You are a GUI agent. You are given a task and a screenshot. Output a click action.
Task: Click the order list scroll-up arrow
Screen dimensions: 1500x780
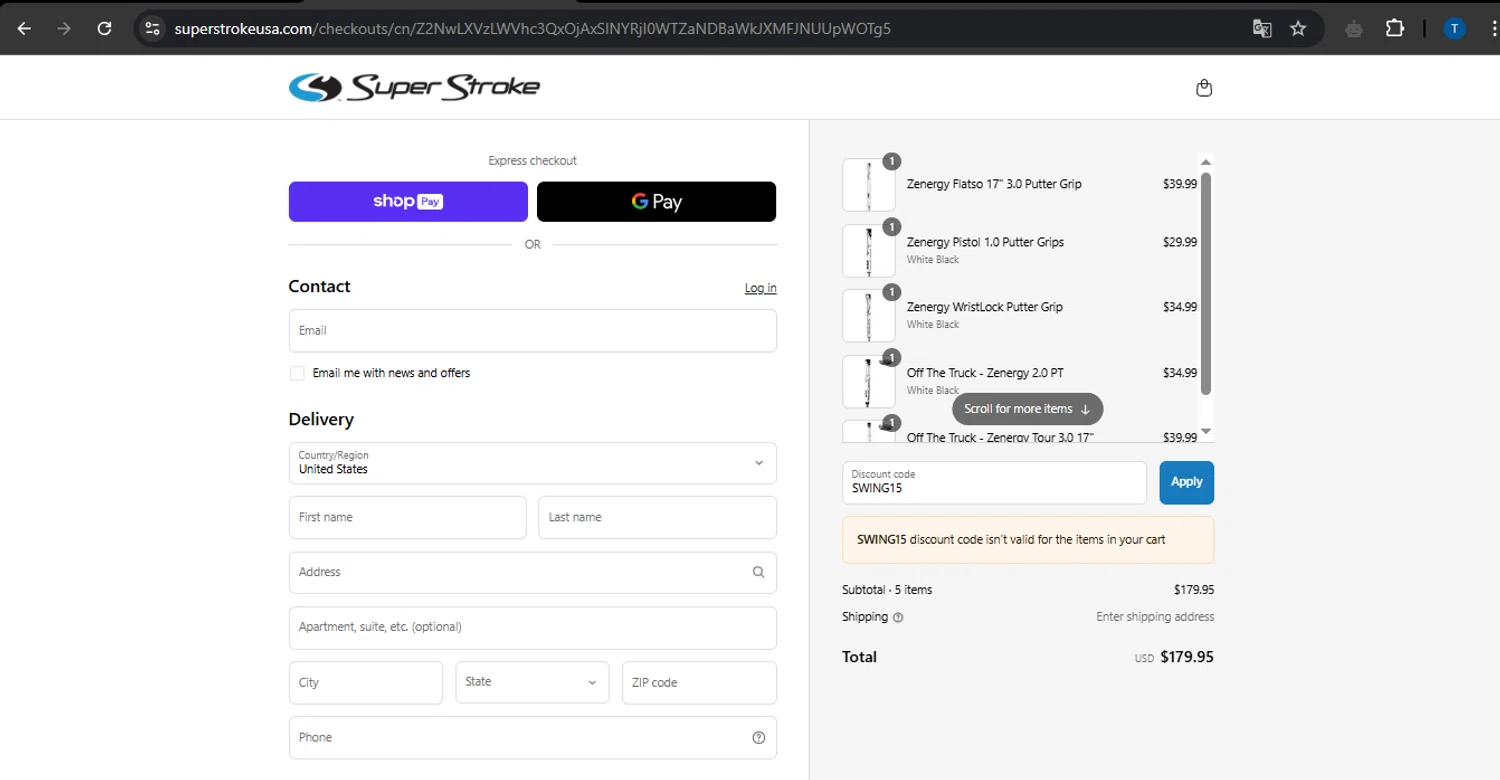1206,162
